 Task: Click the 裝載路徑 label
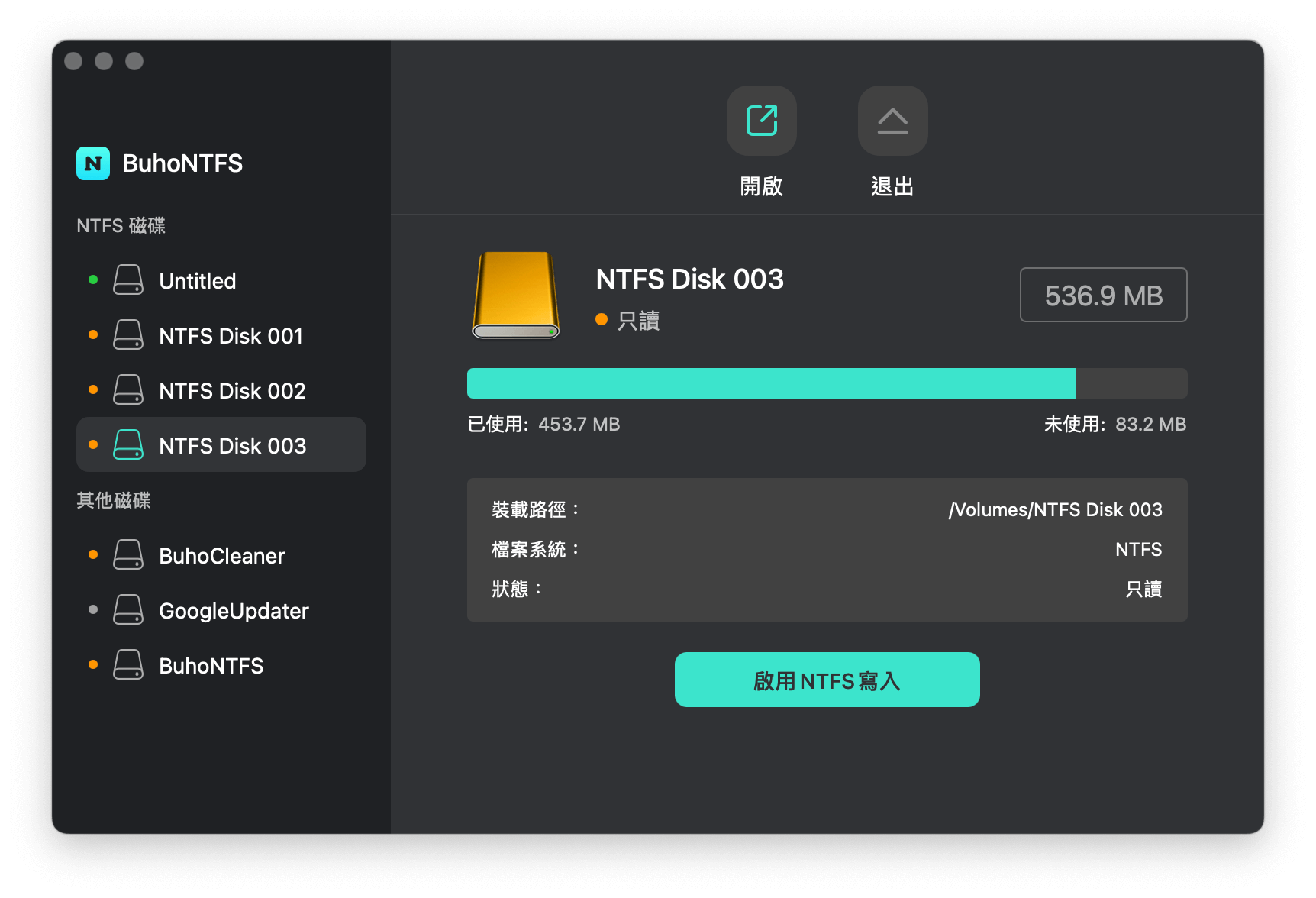535,509
